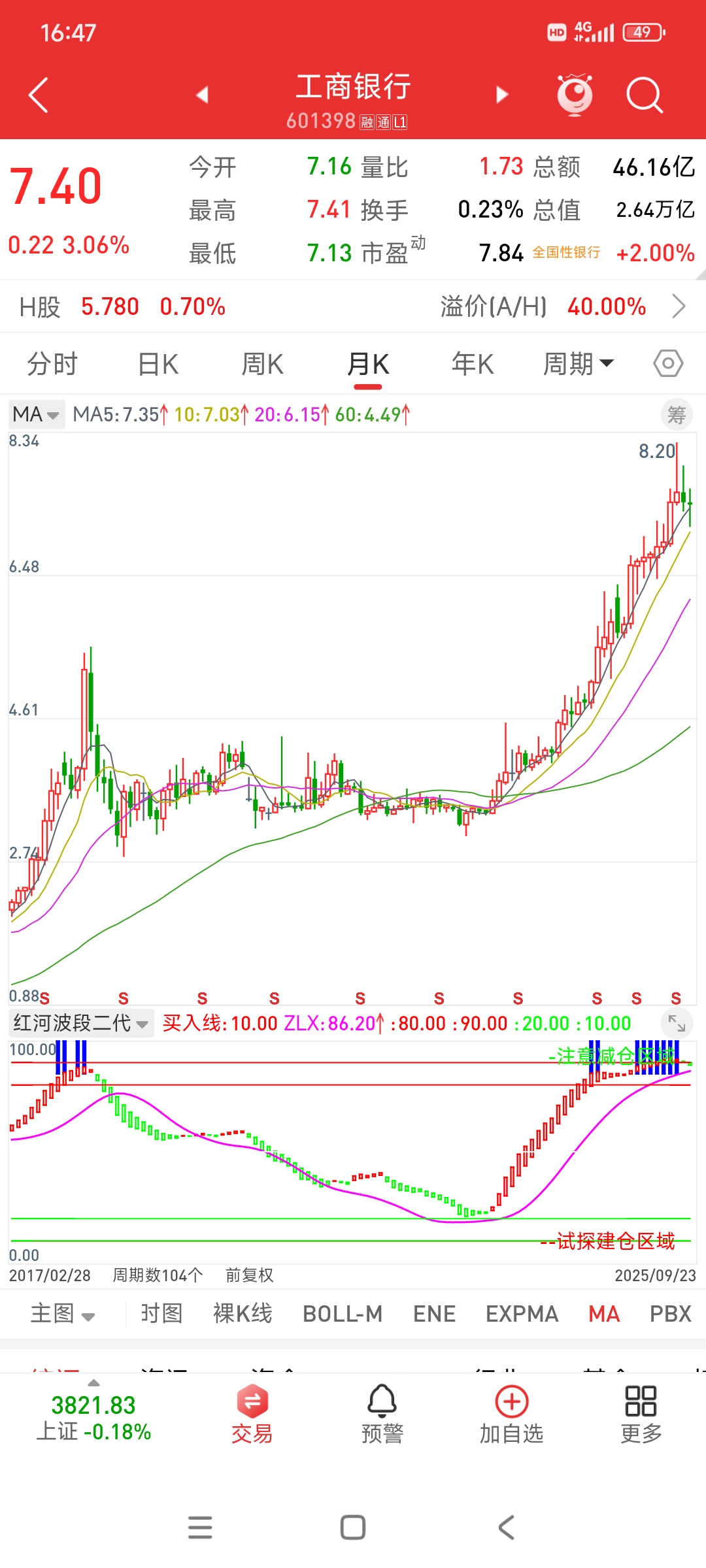Expand indicator panel to fullscreen
The height and width of the screenshot is (1568, 706).
tap(677, 1023)
